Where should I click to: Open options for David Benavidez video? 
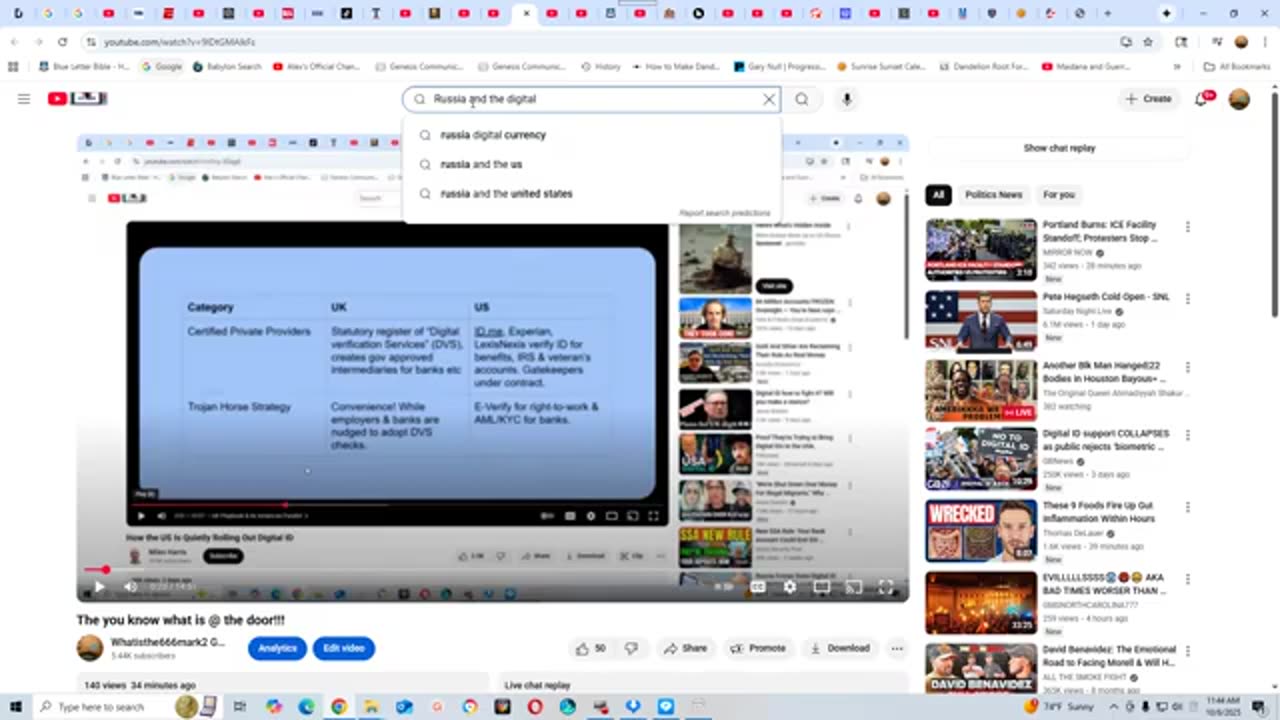tap(1188, 651)
